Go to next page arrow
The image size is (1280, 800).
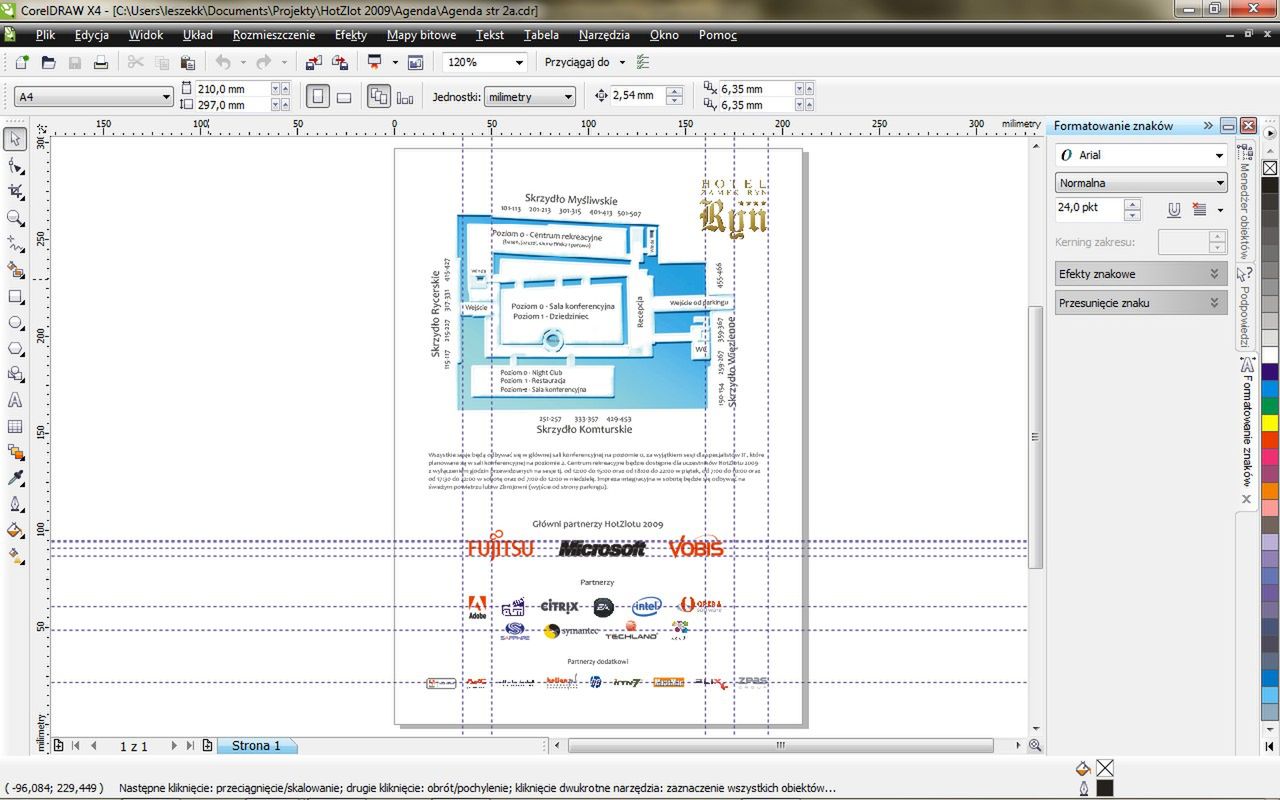pos(173,745)
